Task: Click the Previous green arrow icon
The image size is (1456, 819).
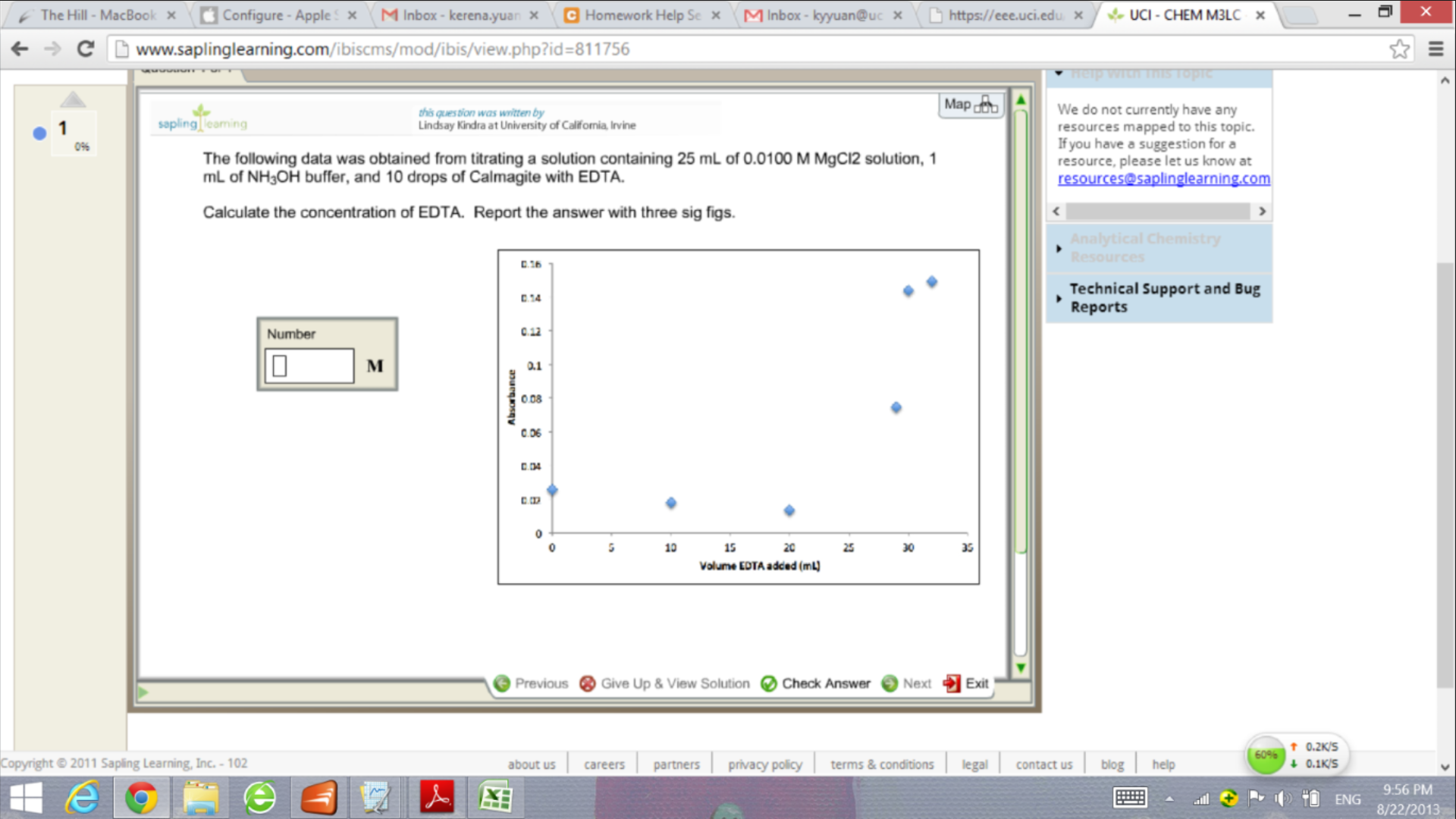Action: [x=501, y=683]
